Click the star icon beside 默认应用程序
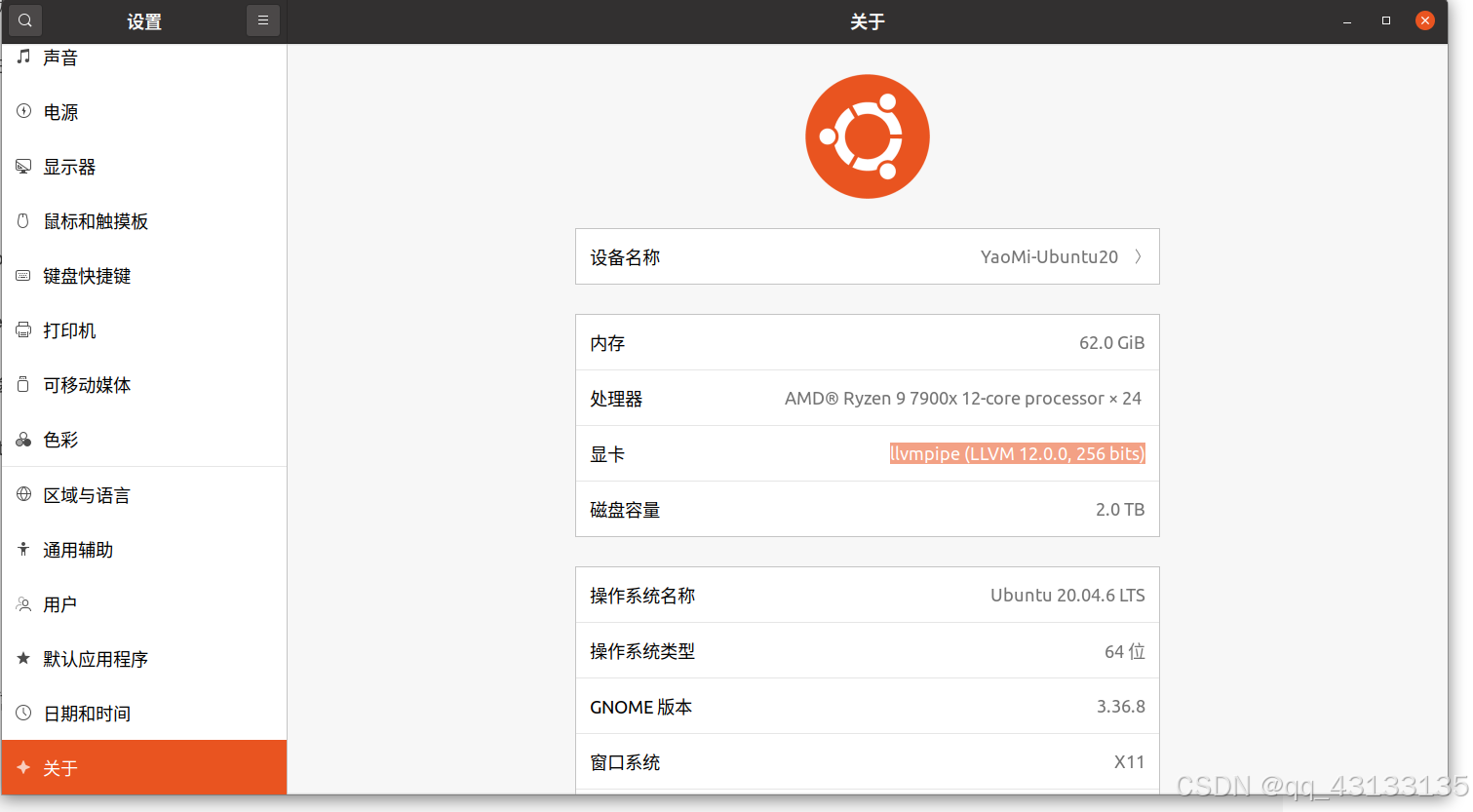Viewport: 1473px width, 812px height. [23, 659]
